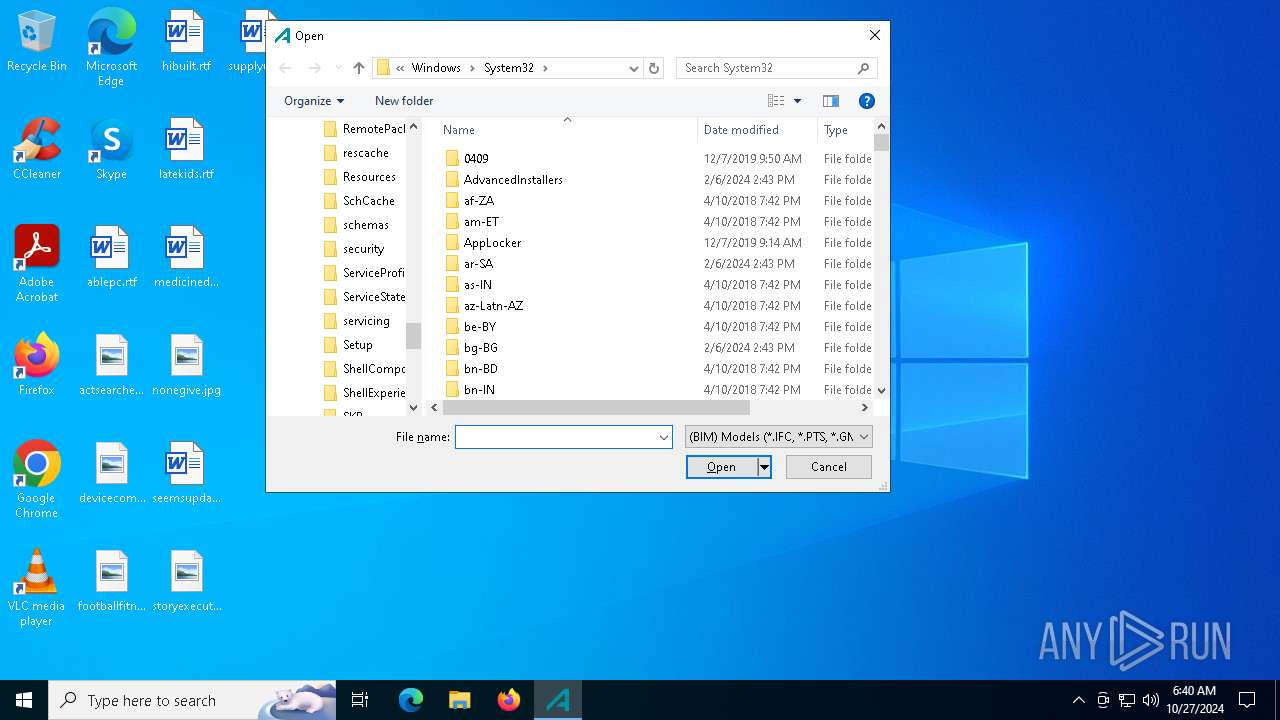
Task: Open the address bar history dropdown
Action: (634, 68)
